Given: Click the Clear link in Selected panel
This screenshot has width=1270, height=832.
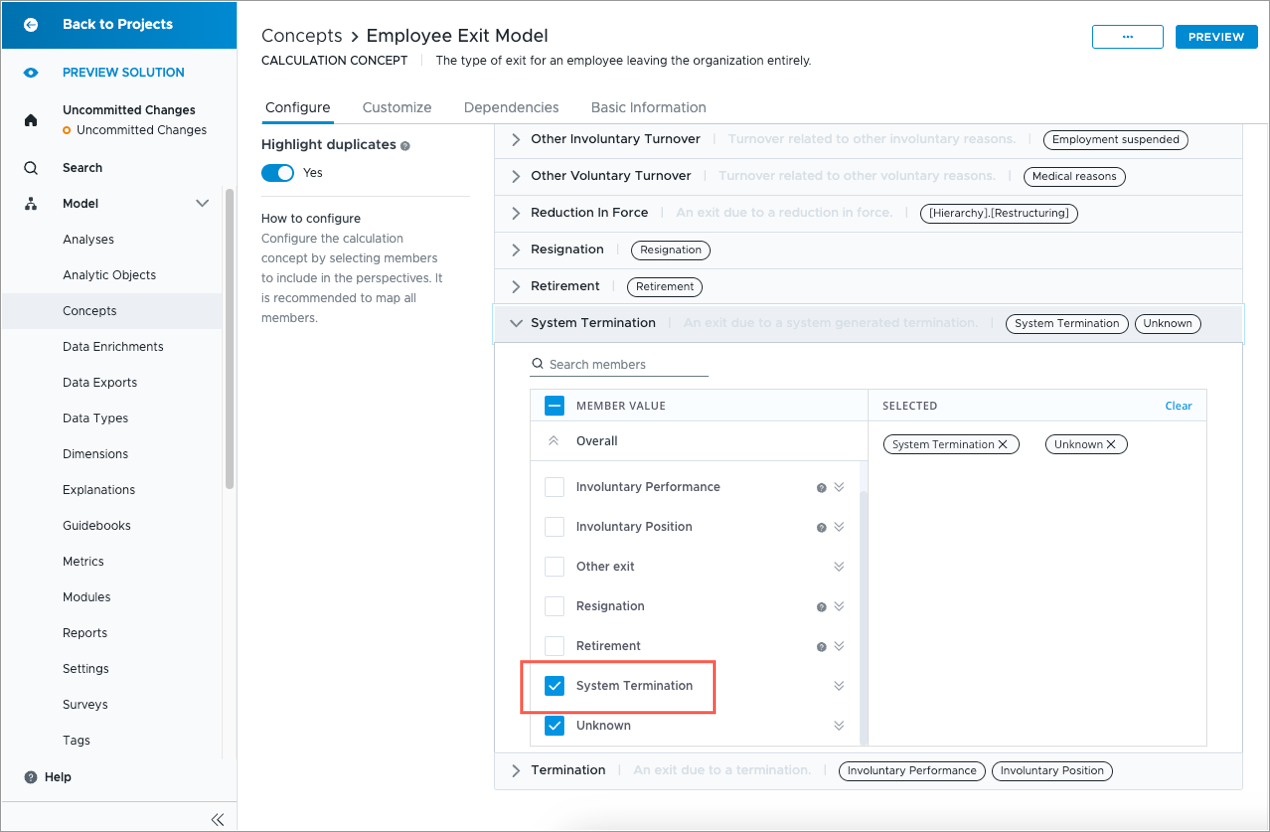Looking at the screenshot, I should (x=1178, y=406).
